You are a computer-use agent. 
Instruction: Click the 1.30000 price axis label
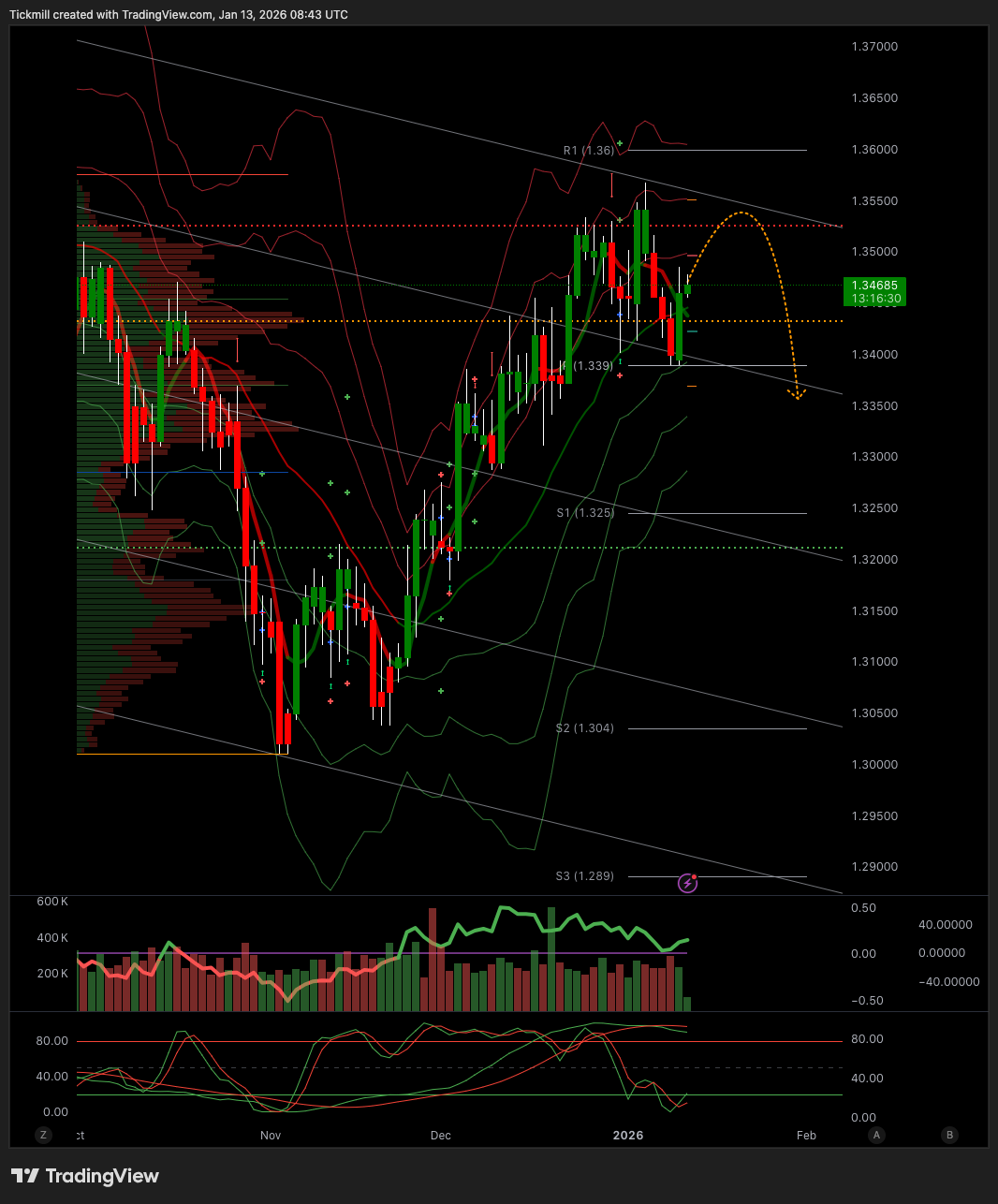point(874,764)
